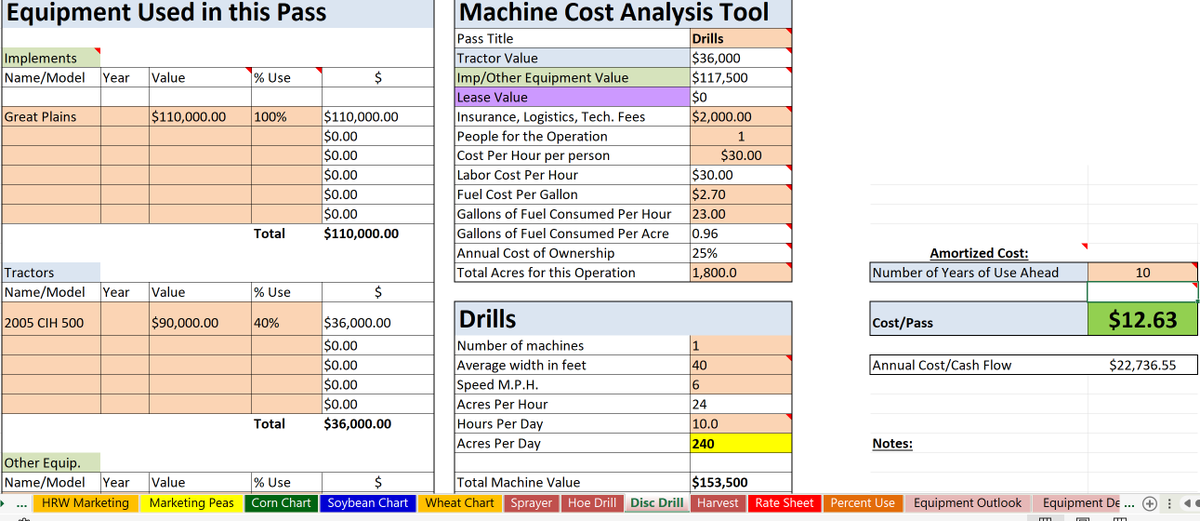Open the Hoe Drill sheet tab

(x=593, y=503)
